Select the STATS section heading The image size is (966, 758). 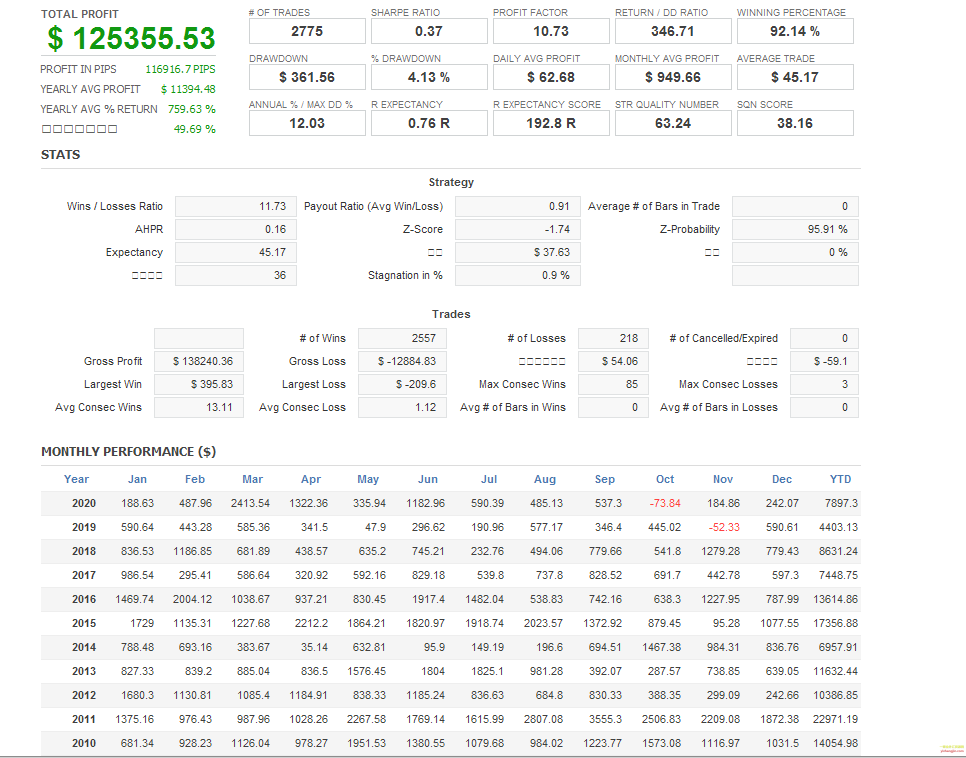[60, 155]
